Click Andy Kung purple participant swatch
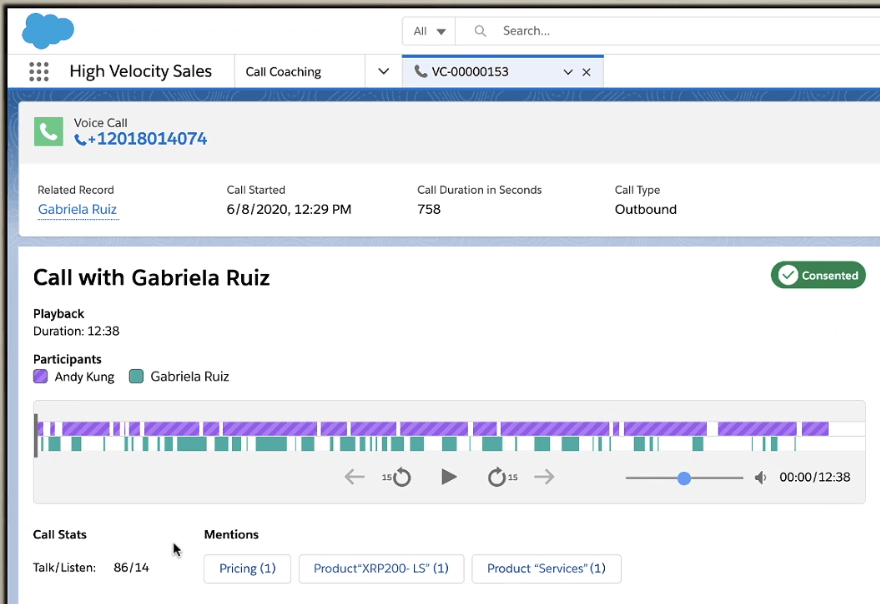 point(40,376)
